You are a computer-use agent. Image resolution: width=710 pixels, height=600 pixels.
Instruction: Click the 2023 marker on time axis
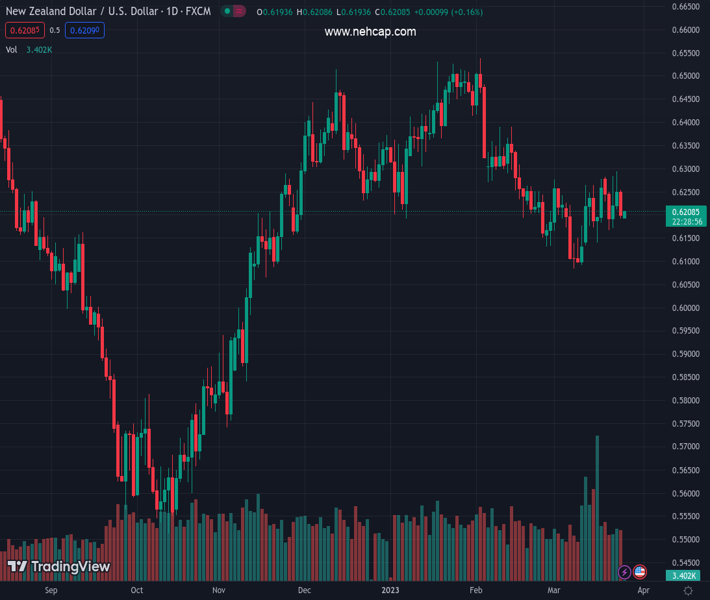click(x=390, y=591)
